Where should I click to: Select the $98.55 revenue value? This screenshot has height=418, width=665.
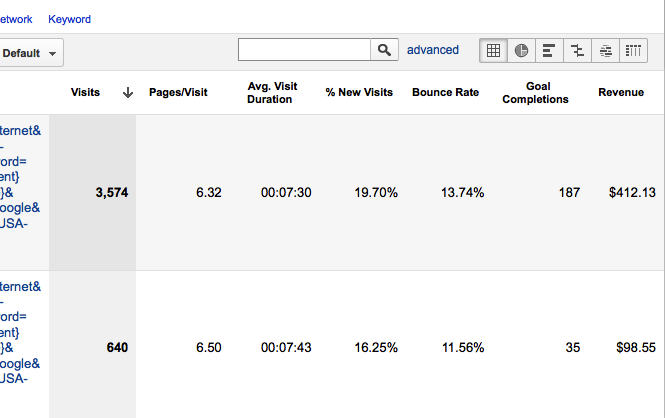pos(636,348)
